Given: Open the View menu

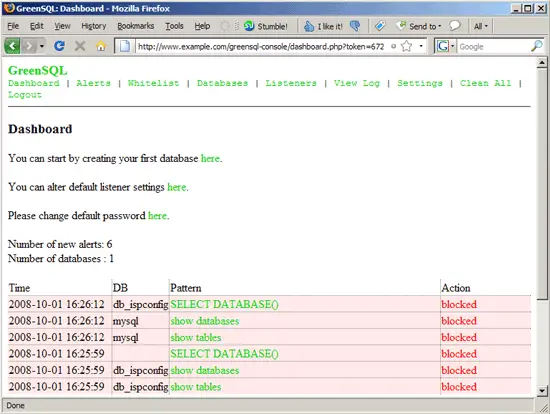Looking at the screenshot, I should coord(62,26).
